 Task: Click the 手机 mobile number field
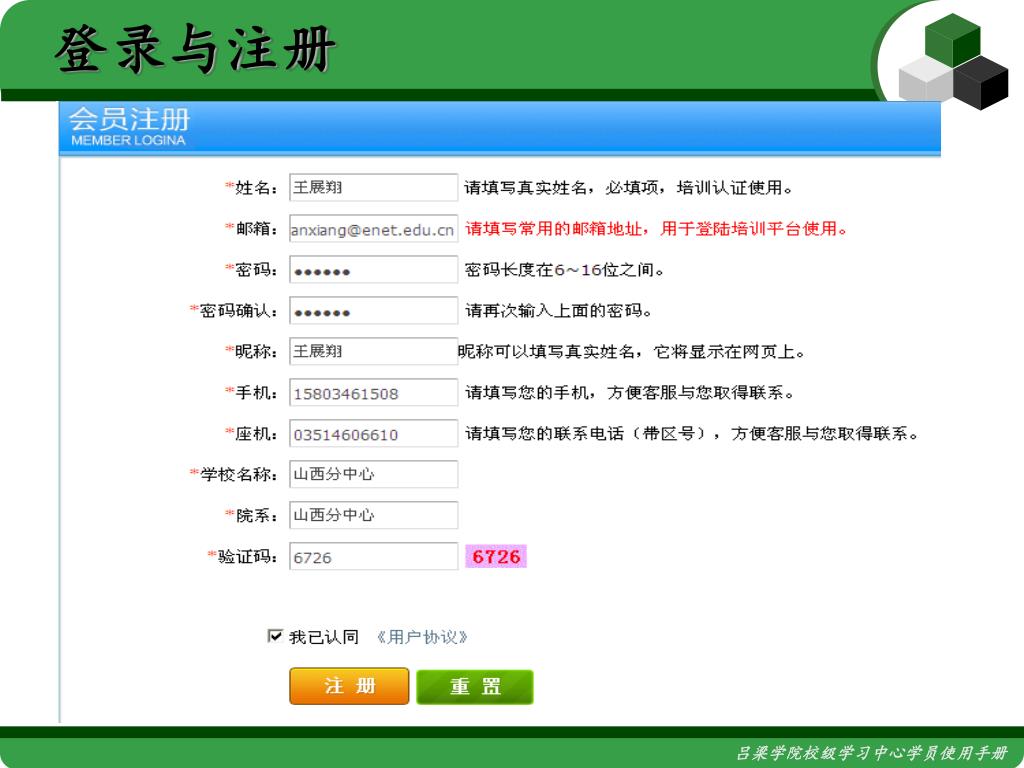pyautogui.click(x=373, y=393)
